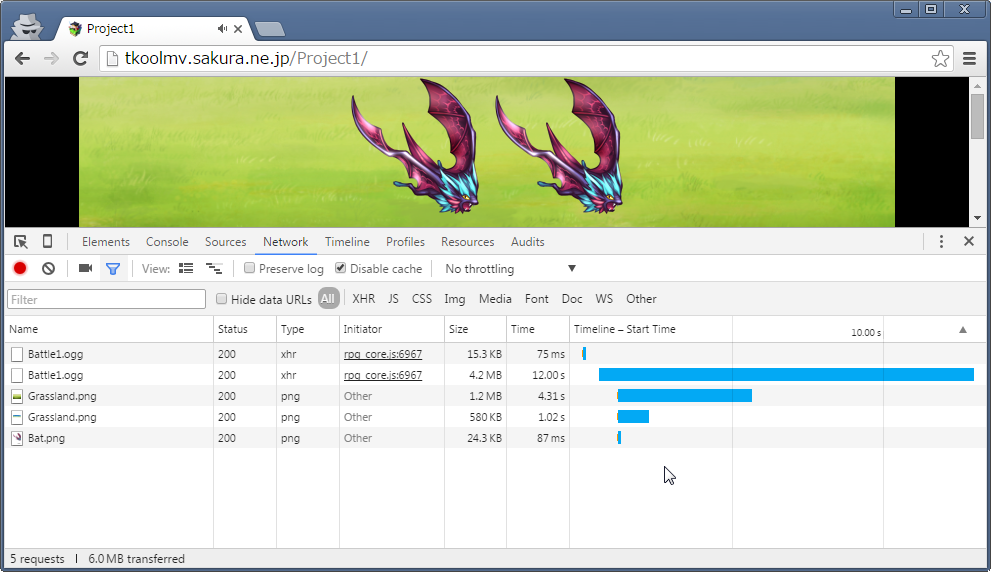
Task: Mute tab via speaker icon
Action: (x=222, y=28)
